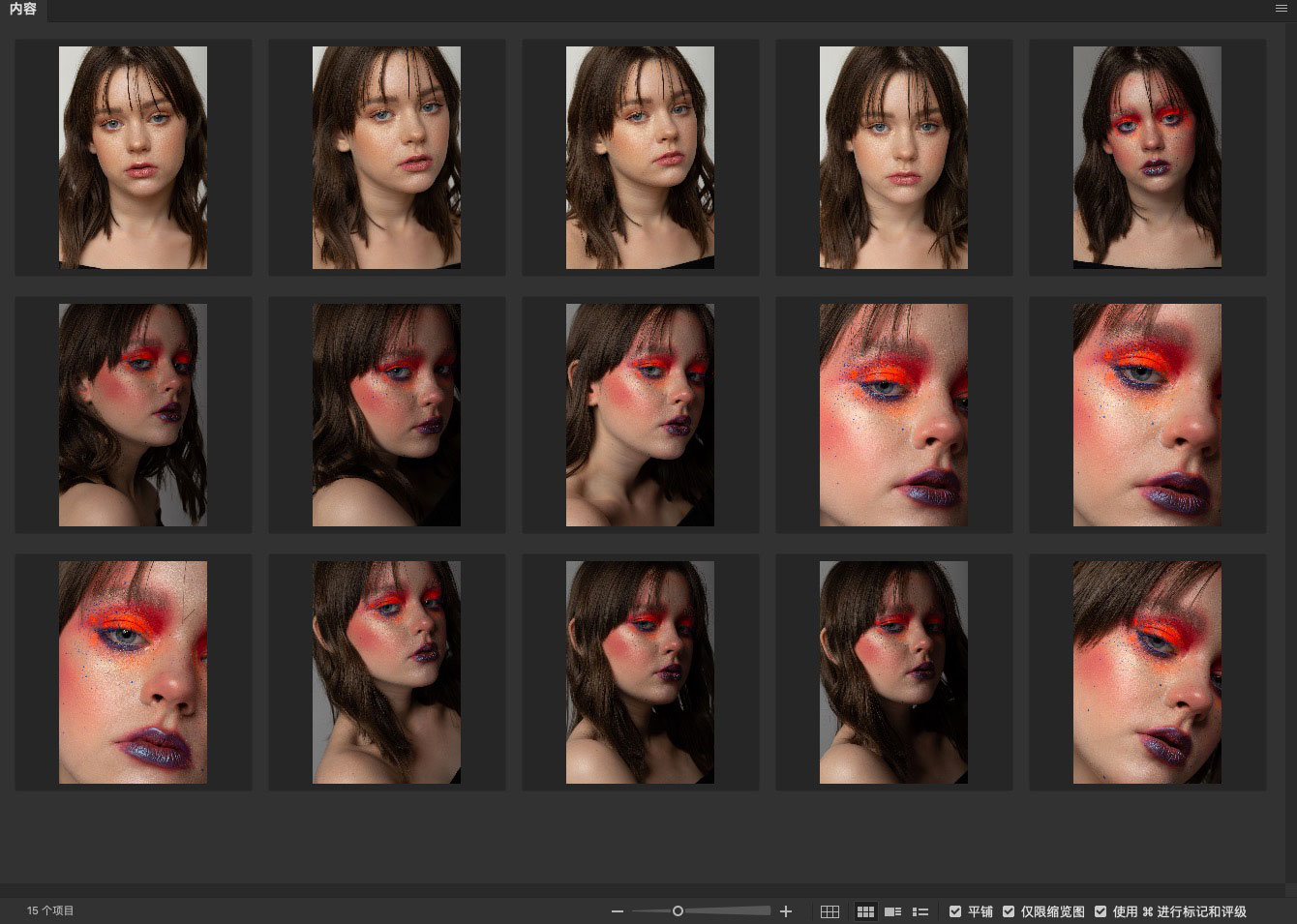Image resolution: width=1297 pixels, height=924 pixels.
Task: Switch to list view icon
Action: (x=920, y=911)
